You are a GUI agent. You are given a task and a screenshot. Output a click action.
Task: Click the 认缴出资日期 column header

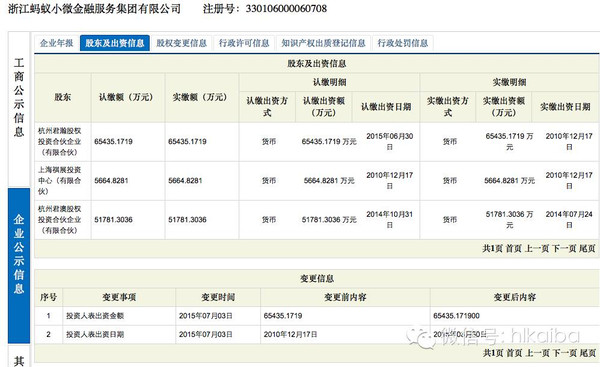click(x=386, y=107)
